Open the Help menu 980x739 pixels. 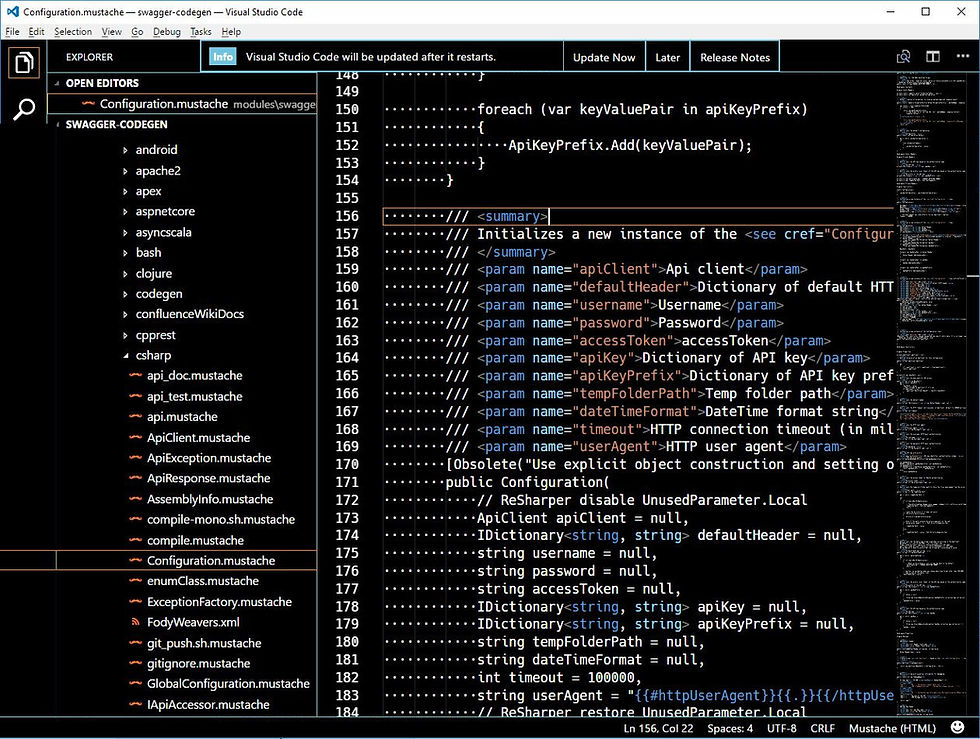231,32
